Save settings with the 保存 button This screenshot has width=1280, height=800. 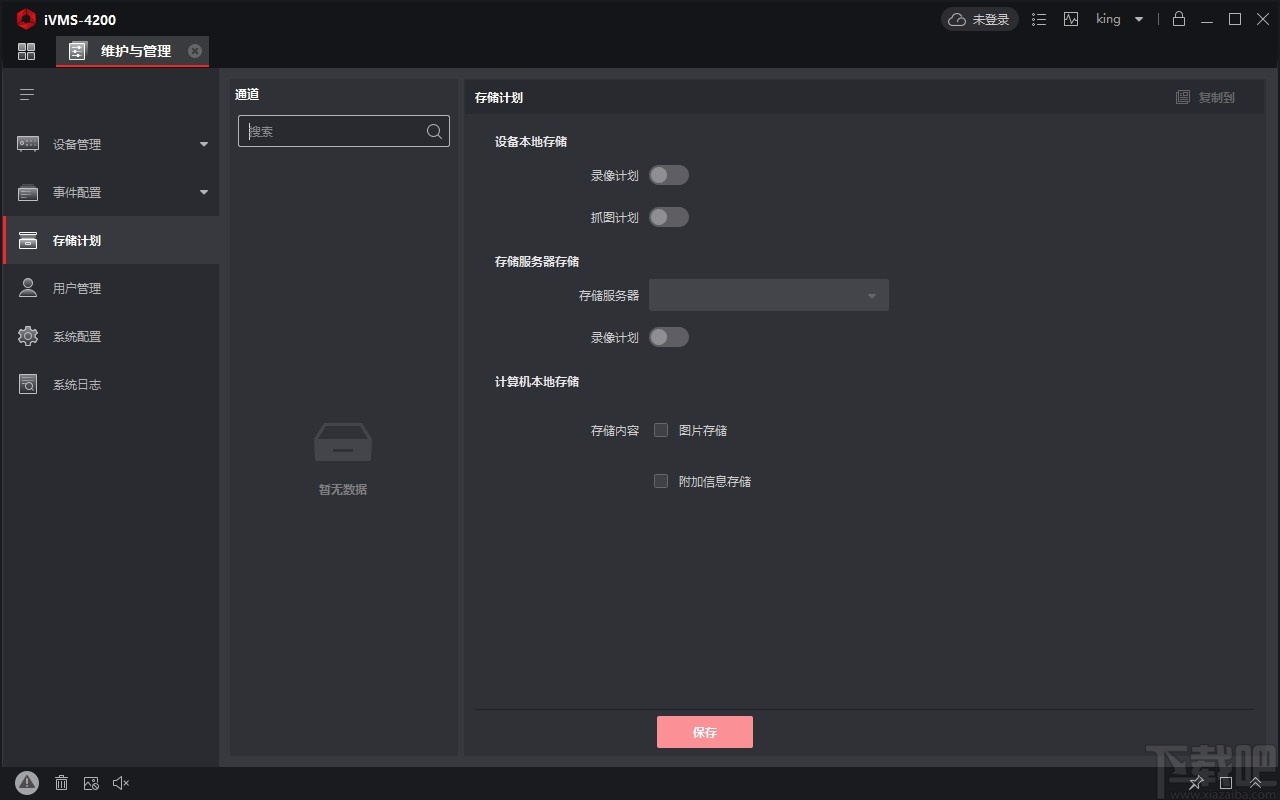point(704,732)
